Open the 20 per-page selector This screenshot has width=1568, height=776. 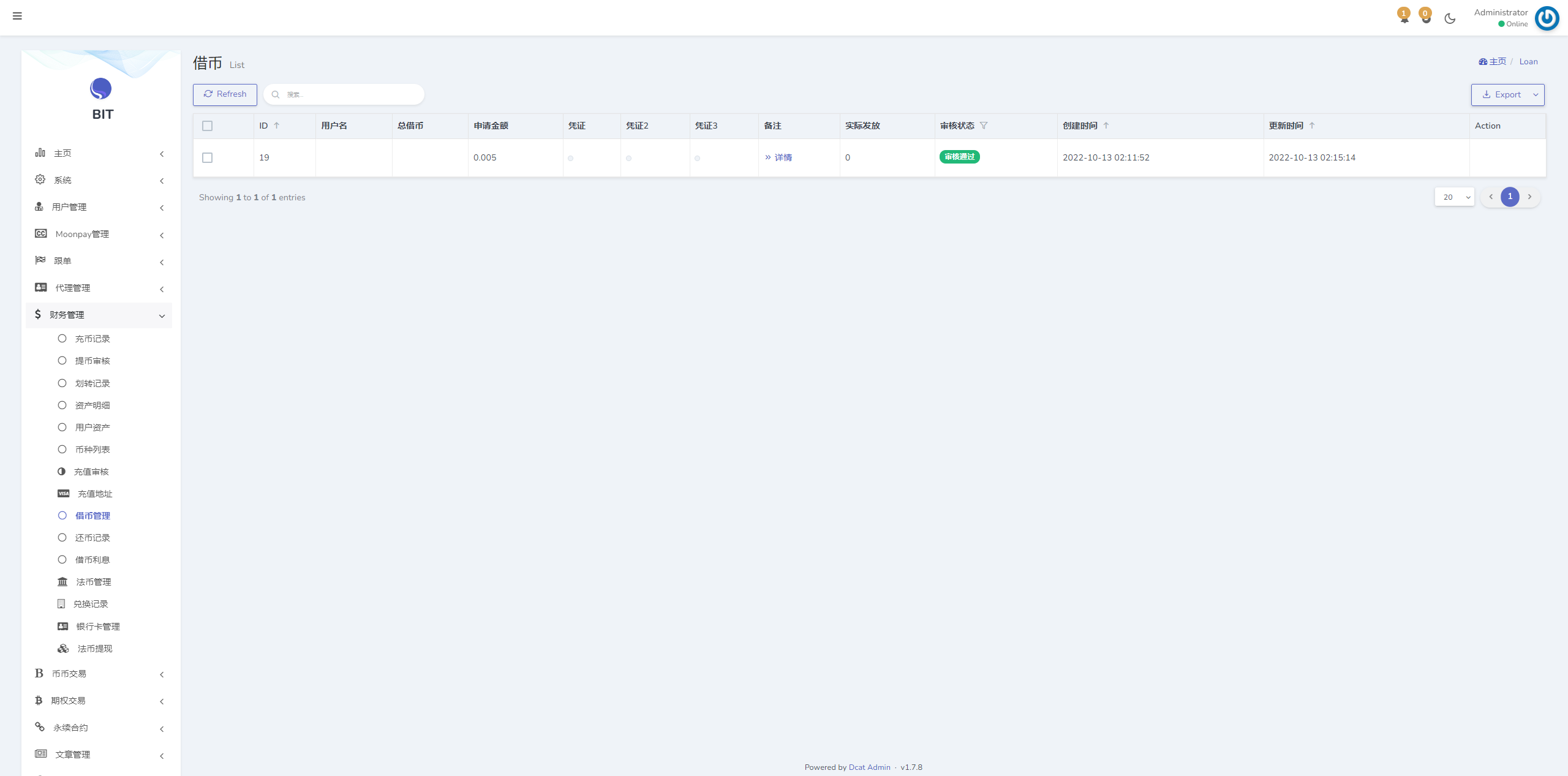point(1455,197)
